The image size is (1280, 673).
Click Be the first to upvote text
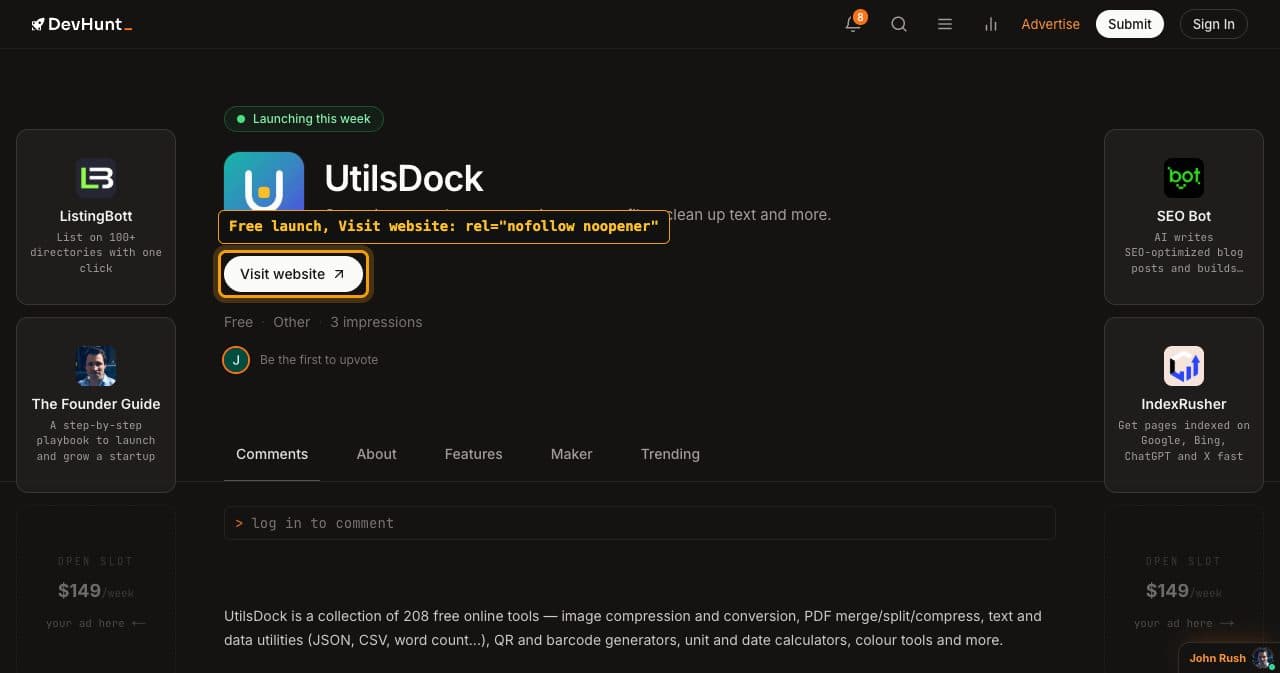pyautogui.click(x=319, y=360)
